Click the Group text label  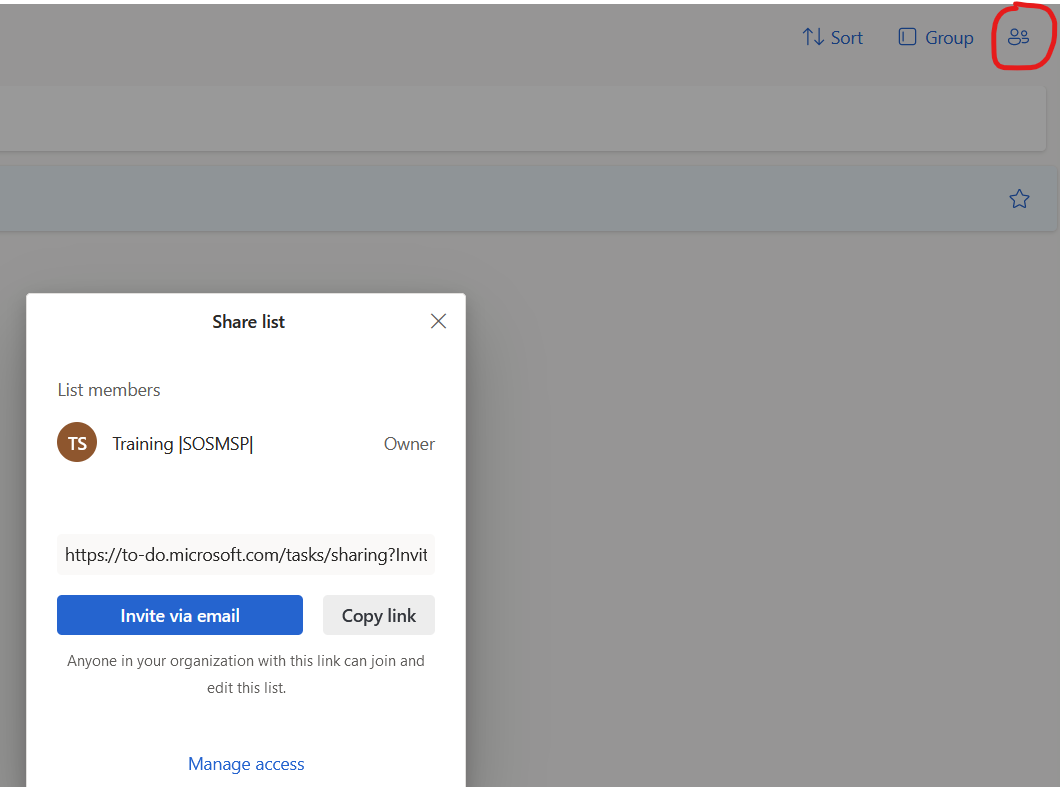tap(949, 38)
